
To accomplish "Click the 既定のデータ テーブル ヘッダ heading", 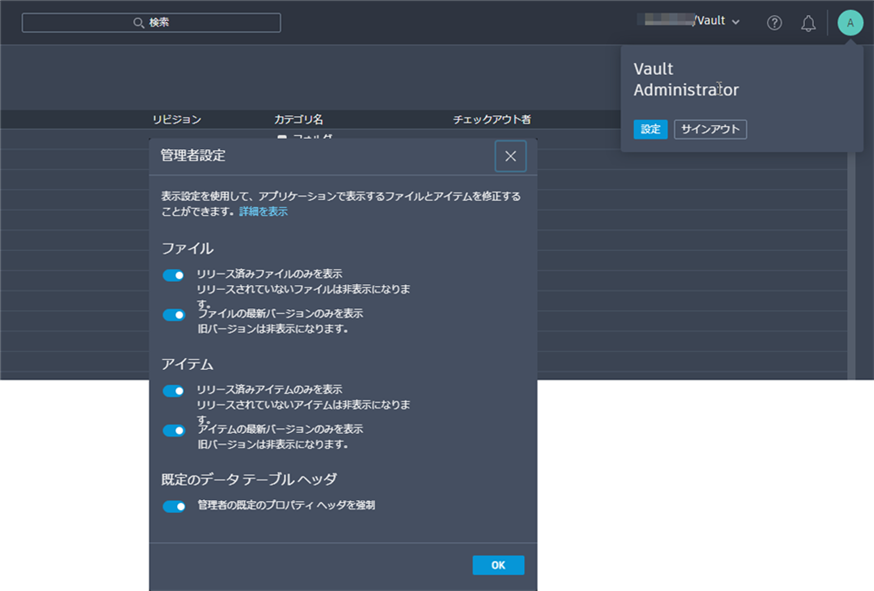I will click(249, 479).
